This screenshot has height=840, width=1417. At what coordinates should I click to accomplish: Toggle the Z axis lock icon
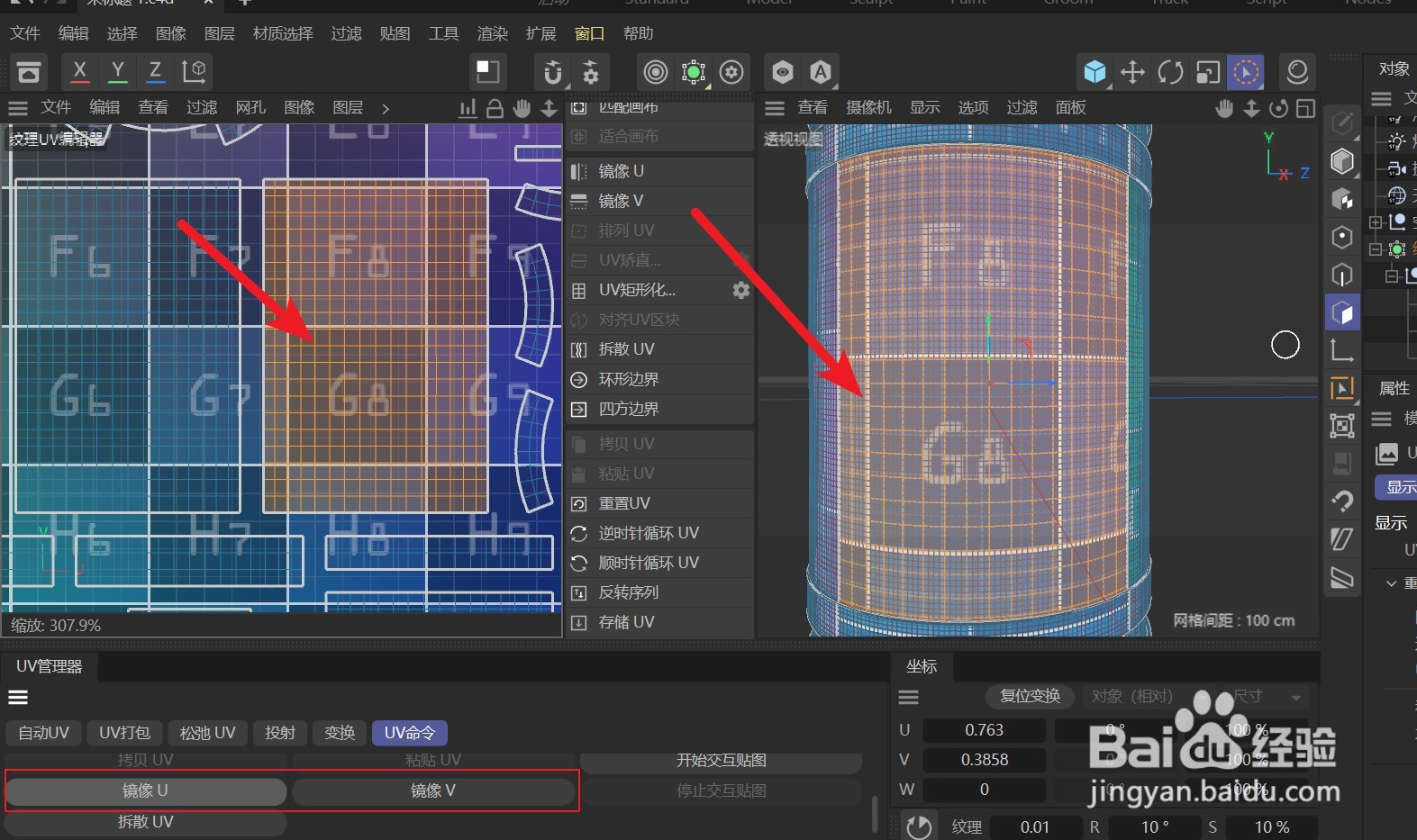(x=155, y=71)
